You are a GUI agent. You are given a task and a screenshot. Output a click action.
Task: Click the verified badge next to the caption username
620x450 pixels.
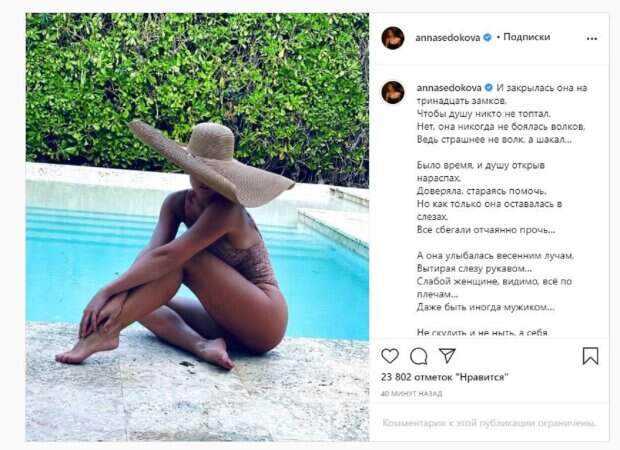point(489,88)
